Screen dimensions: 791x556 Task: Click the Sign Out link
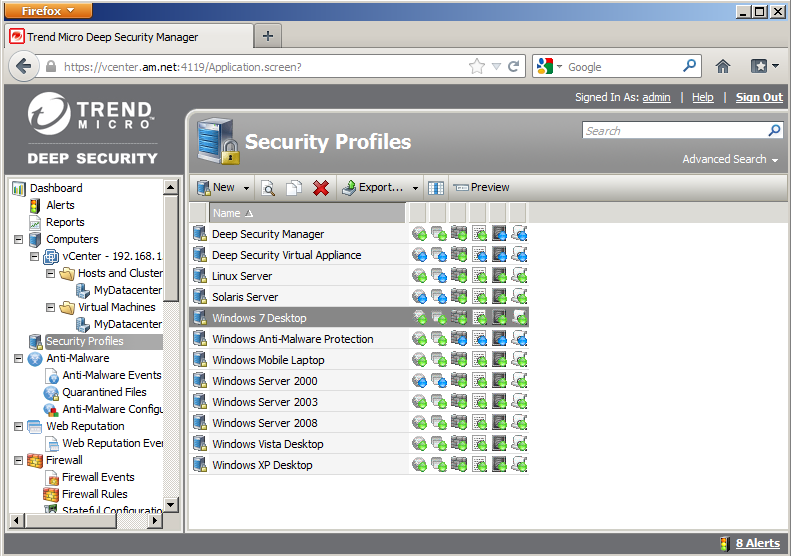coord(759,97)
